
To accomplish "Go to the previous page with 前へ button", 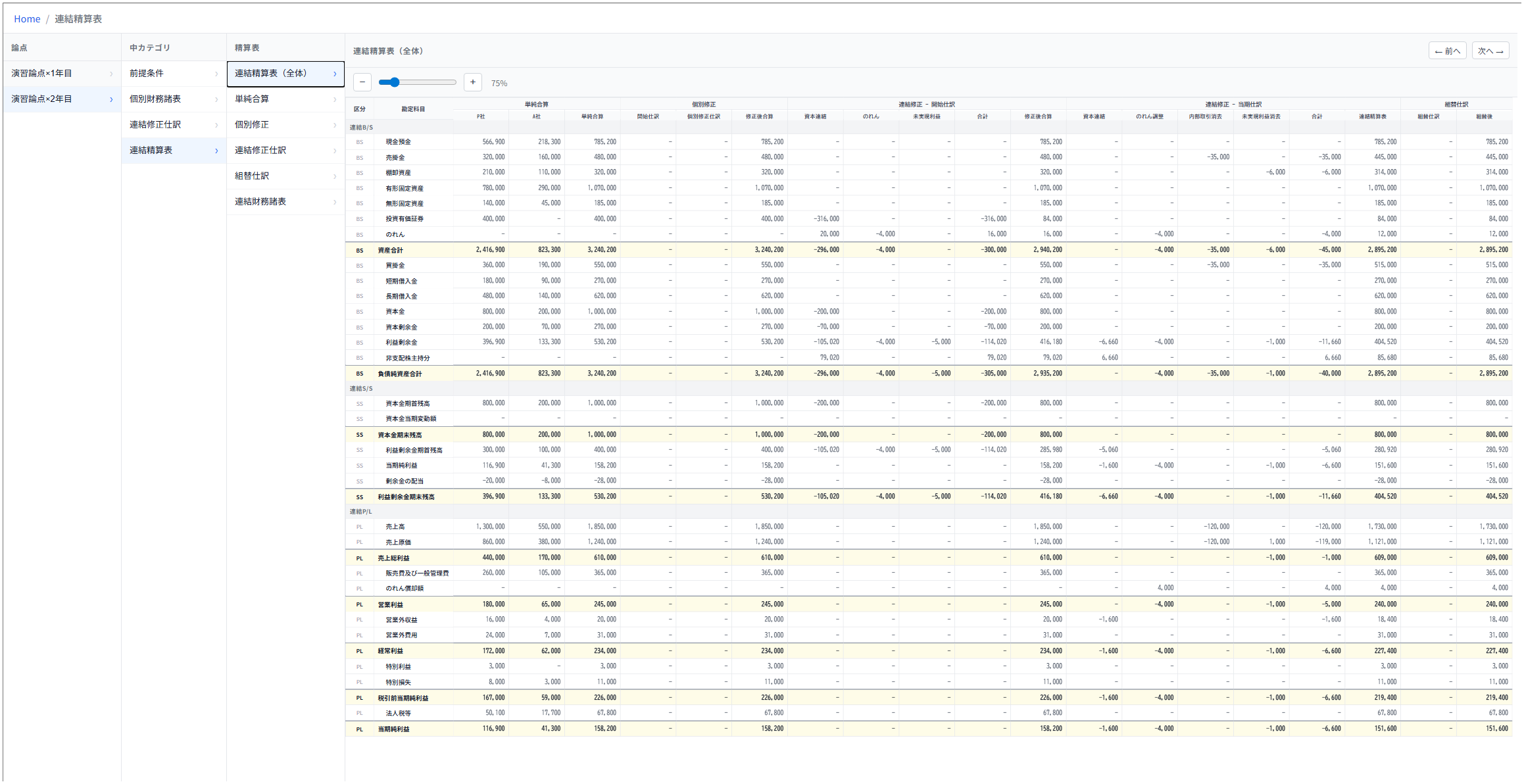I will tap(1447, 51).
